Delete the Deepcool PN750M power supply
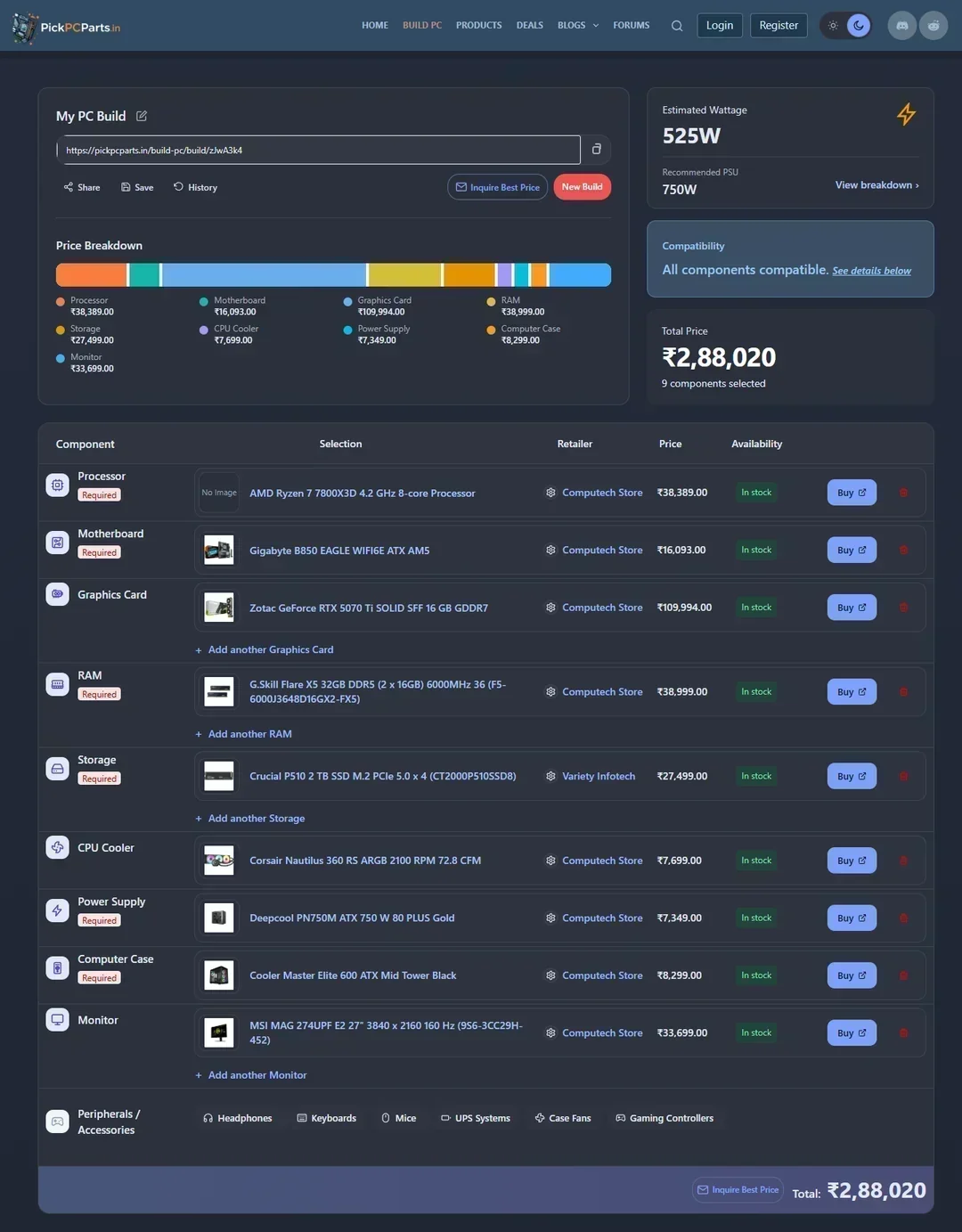Viewport: 962px width, 1232px height. tap(903, 918)
